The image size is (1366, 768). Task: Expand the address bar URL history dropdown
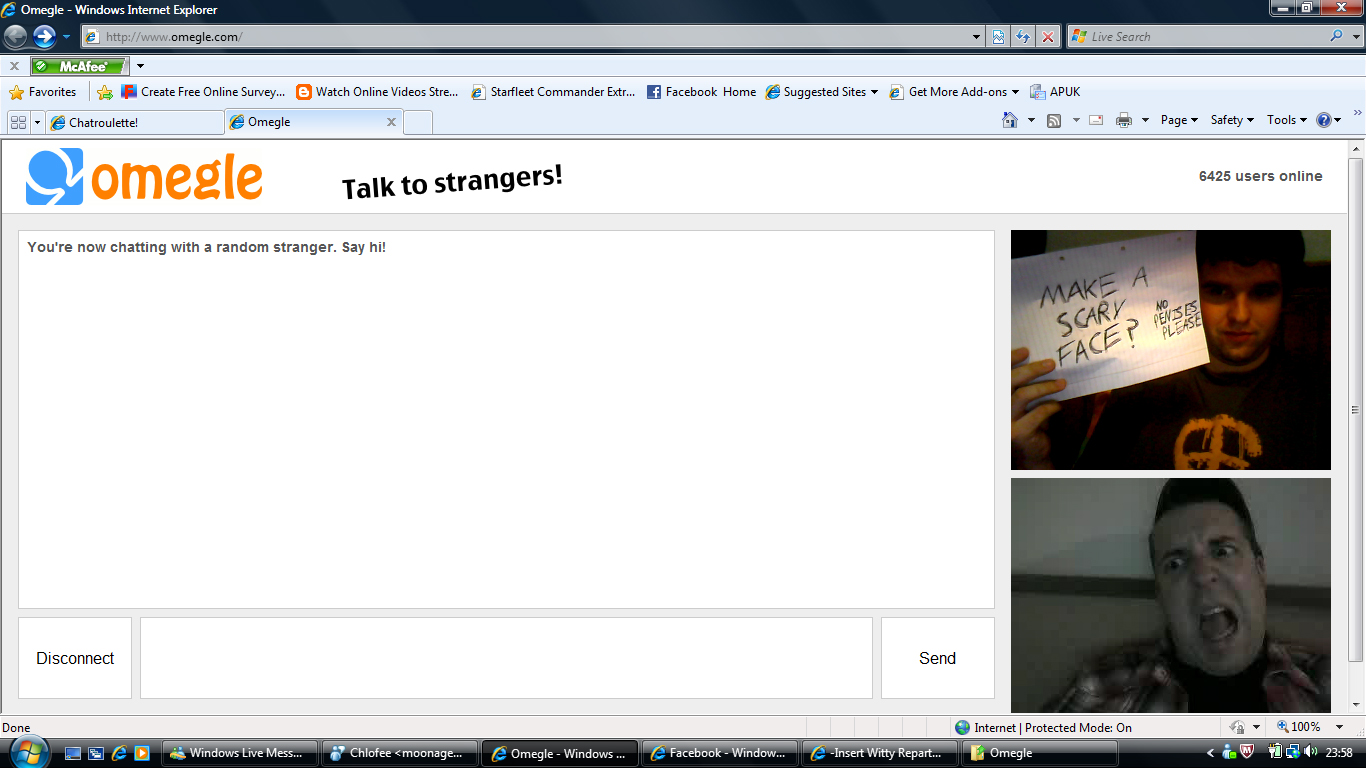(977, 37)
